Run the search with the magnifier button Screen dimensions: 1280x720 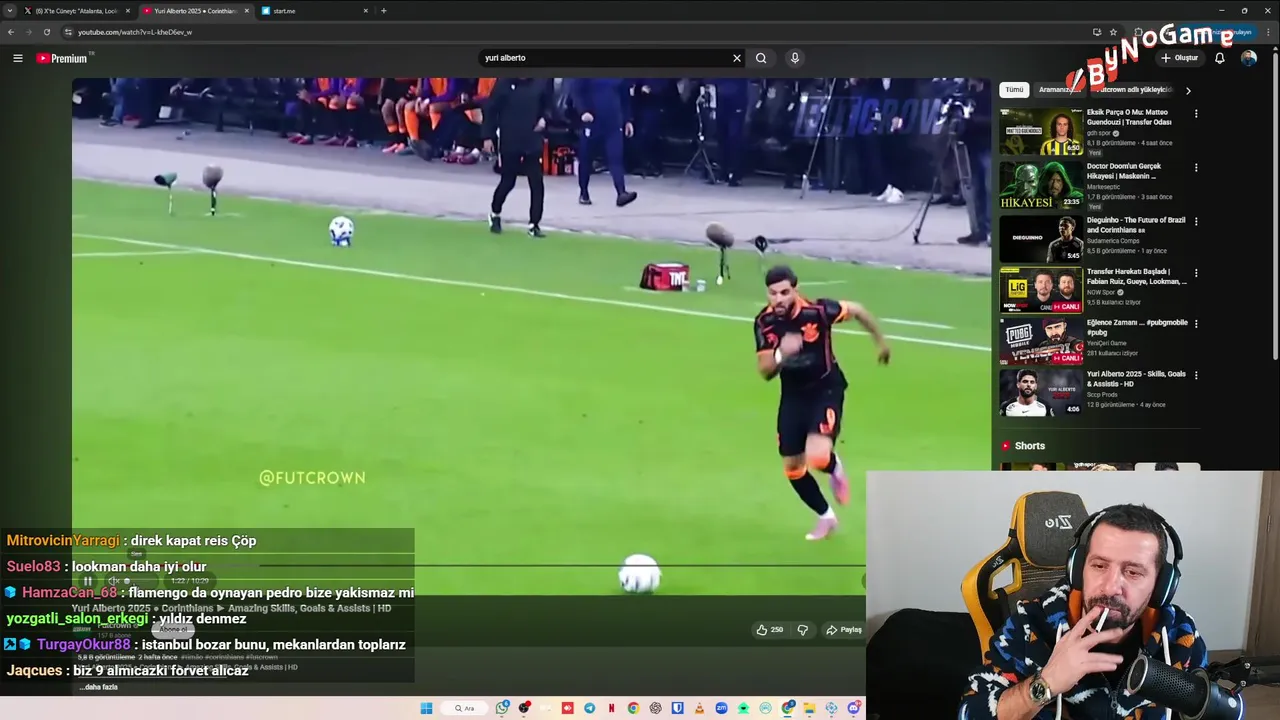tap(761, 58)
